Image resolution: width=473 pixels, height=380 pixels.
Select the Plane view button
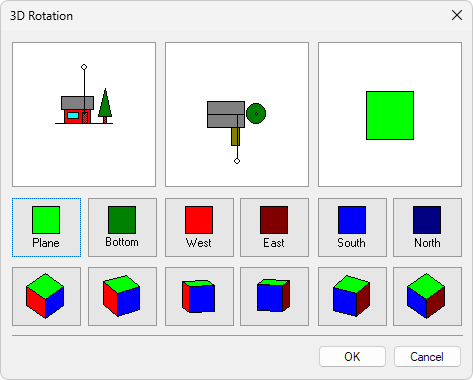(x=46, y=228)
